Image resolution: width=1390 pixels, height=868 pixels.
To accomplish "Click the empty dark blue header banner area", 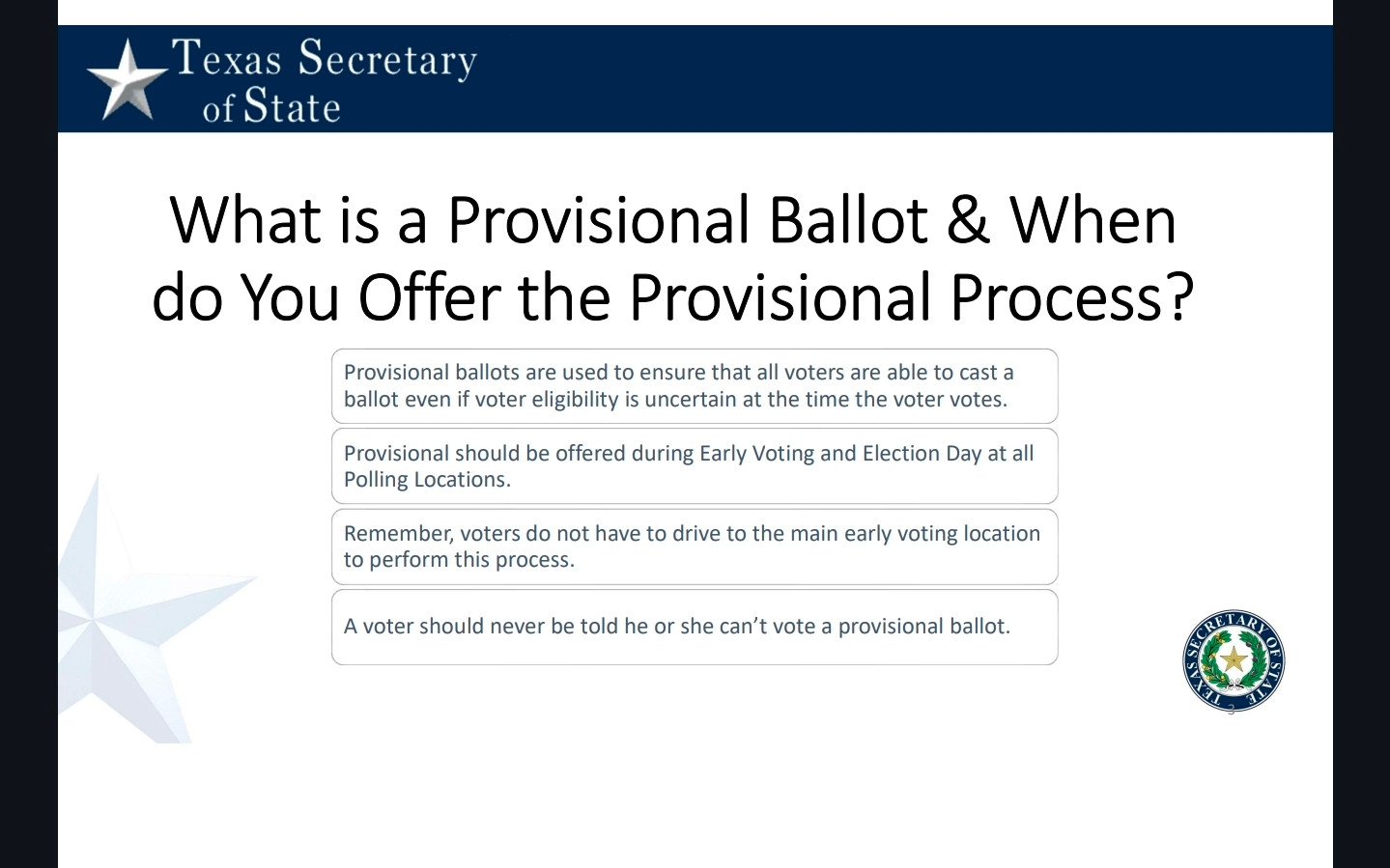I will (x=869, y=79).
